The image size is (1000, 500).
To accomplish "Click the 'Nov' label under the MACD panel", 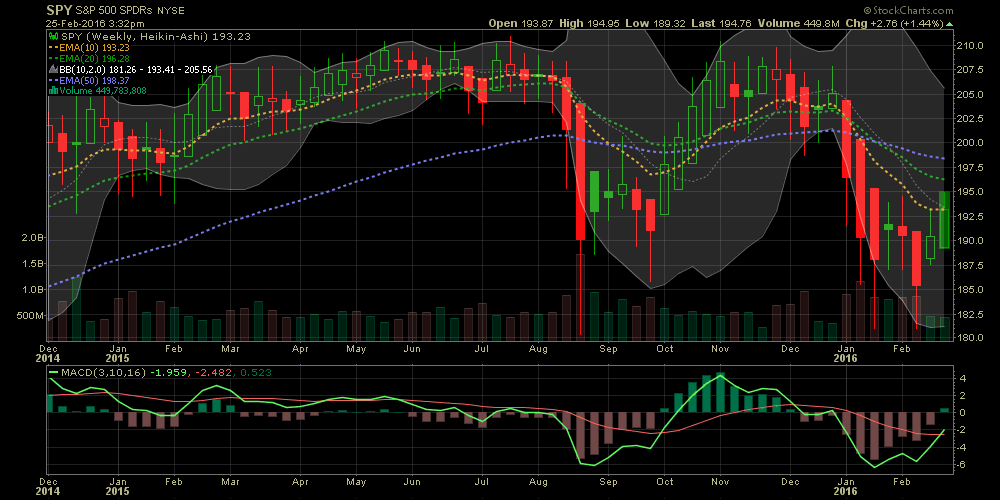I will click(720, 483).
